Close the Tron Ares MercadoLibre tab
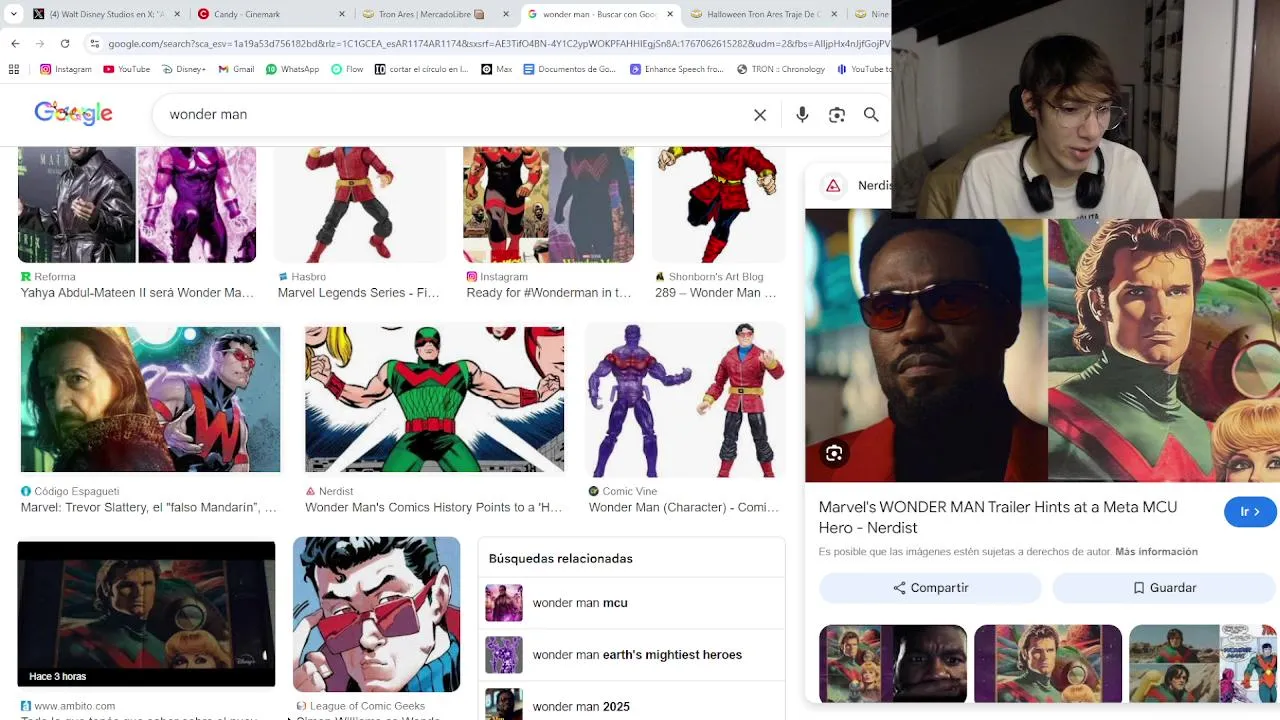The image size is (1280, 720). [x=506, y=14]
